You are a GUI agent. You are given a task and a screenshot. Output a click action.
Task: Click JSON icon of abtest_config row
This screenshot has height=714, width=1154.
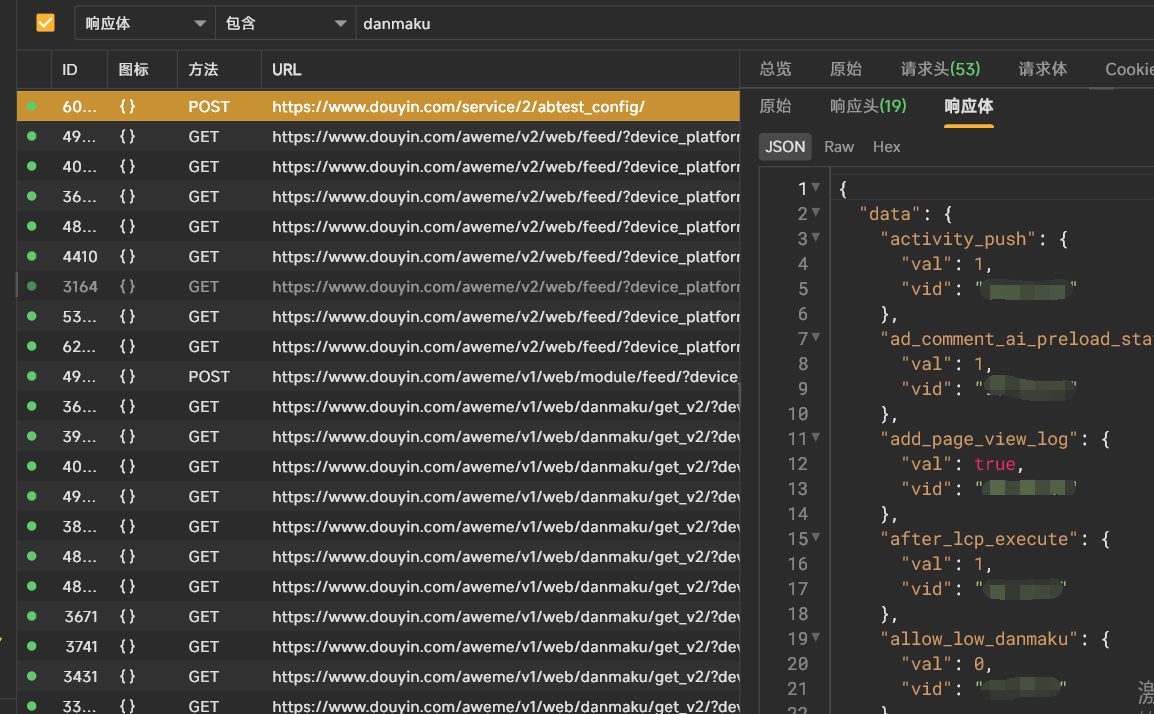[x=127, y=107]
